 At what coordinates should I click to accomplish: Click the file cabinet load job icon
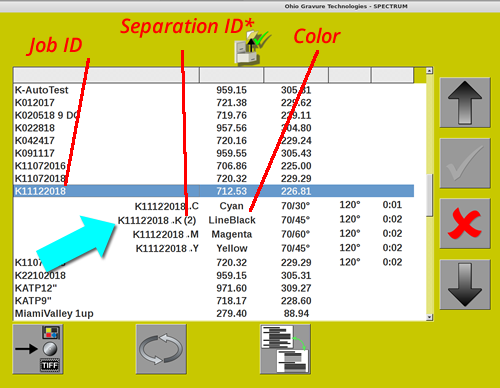click(x=252, y=47)
